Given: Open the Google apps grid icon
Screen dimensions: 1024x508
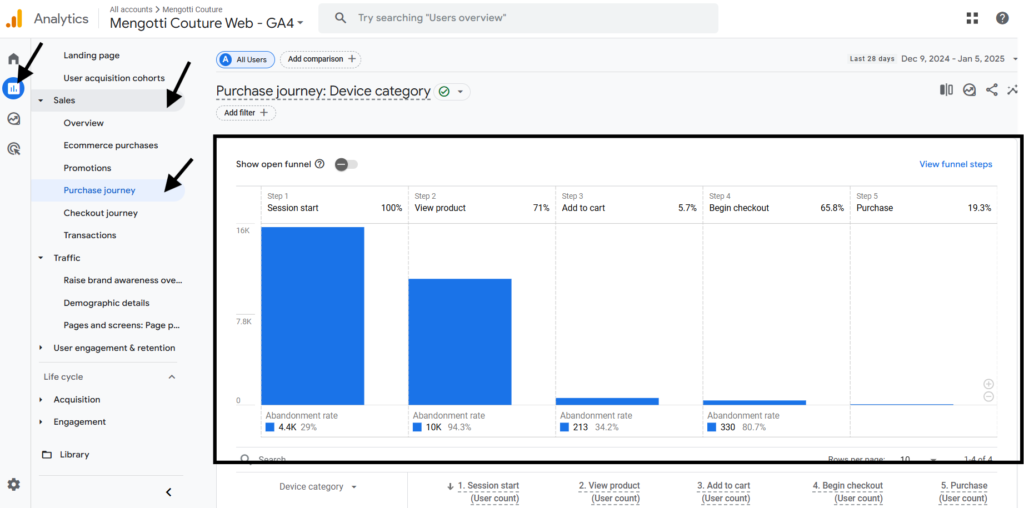Looking at the screenshot, I should point(972,18).
